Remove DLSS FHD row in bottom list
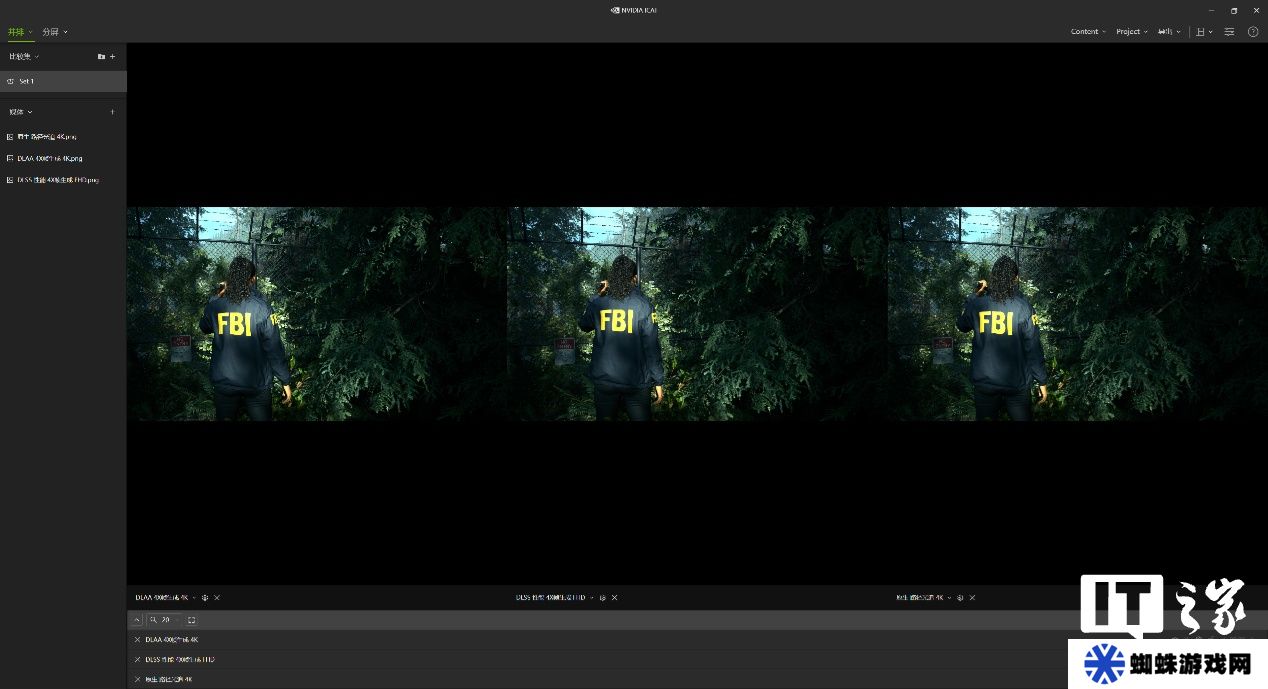1268x689 pixels. 138,660
